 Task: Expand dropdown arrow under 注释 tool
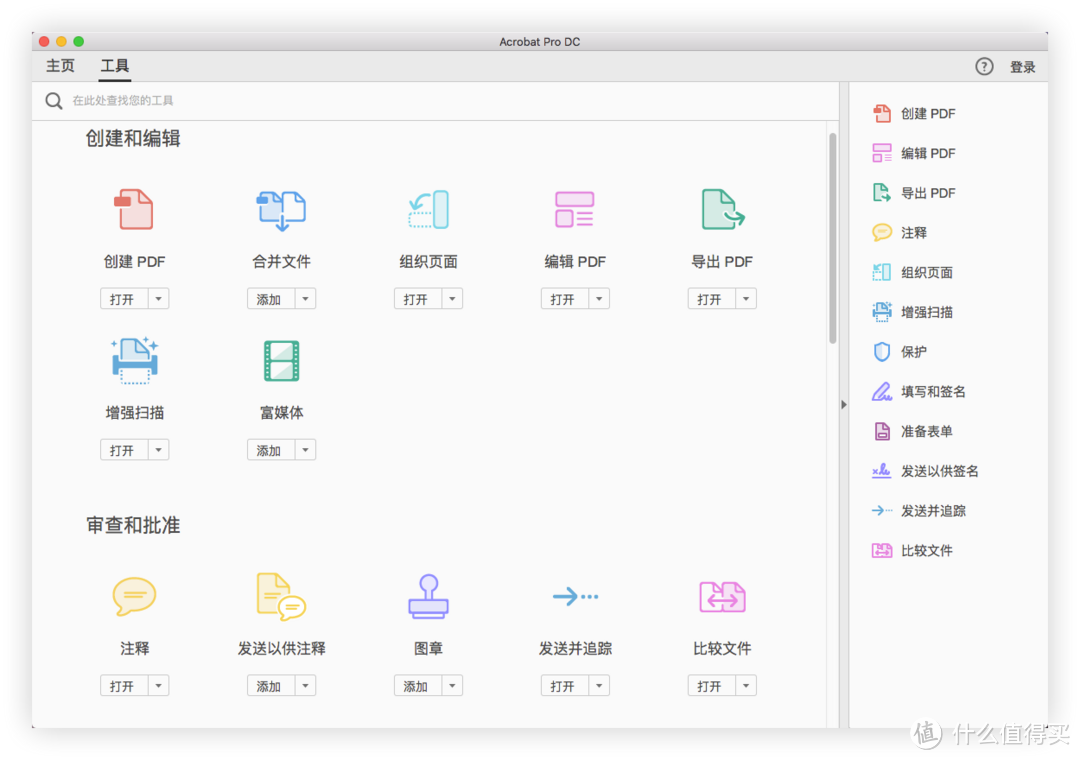[158, 686]
